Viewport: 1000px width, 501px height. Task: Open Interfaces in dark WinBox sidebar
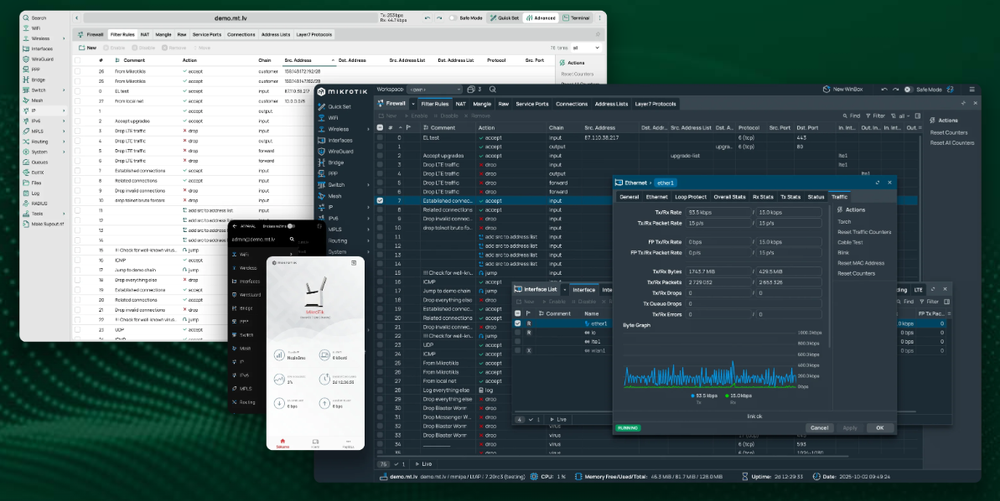point(335,140)
